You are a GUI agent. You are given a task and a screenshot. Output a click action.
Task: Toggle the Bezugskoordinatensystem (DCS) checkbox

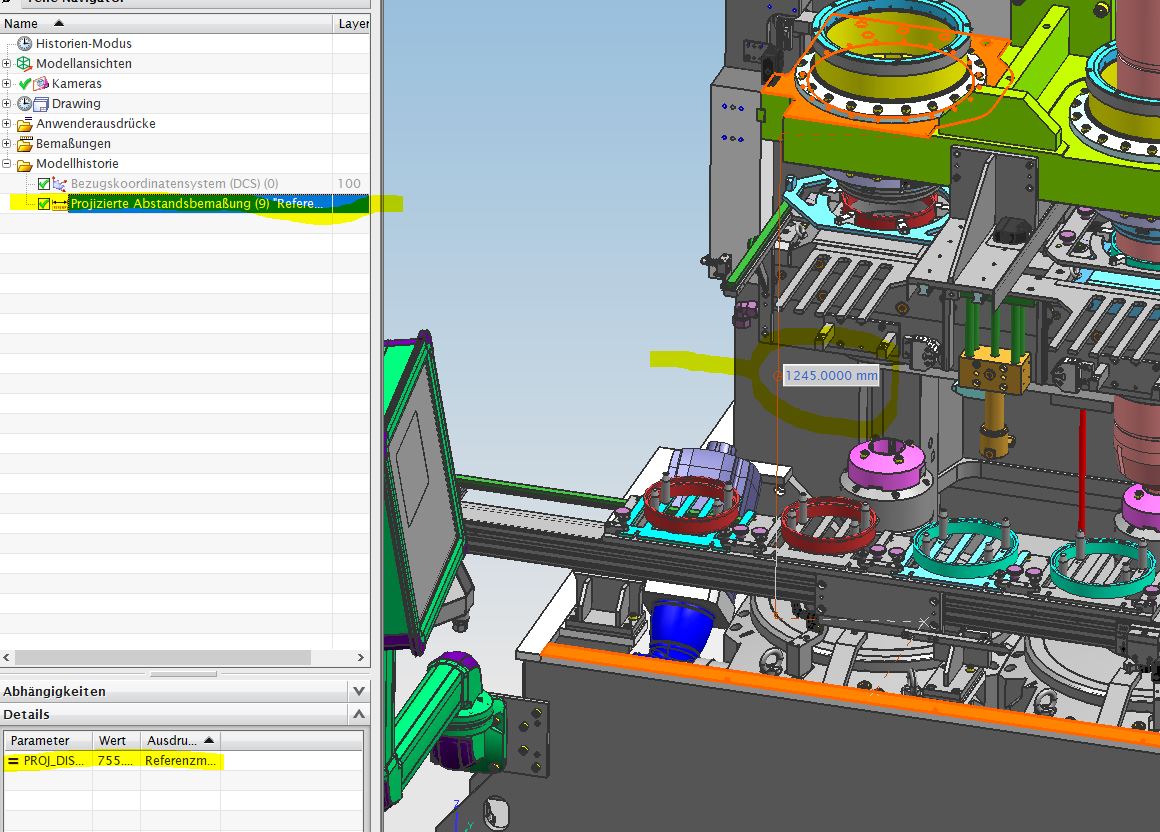(44, 183)
